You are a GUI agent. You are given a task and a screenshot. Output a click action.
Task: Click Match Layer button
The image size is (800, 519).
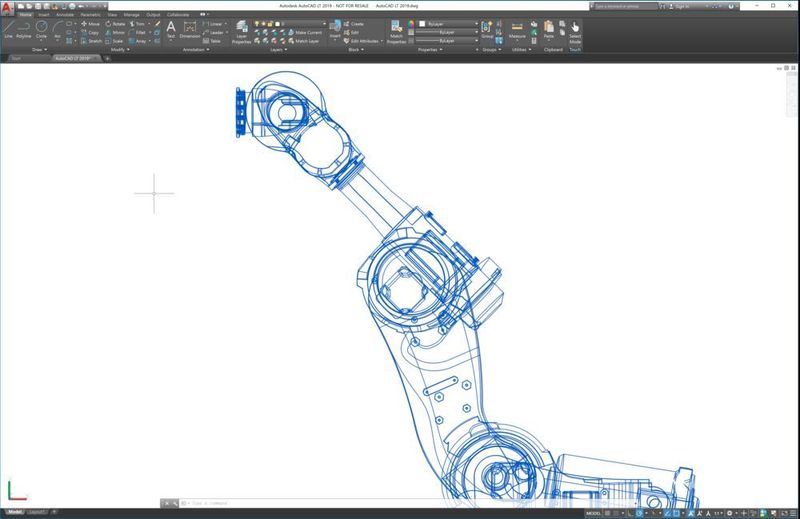[304, 41]
